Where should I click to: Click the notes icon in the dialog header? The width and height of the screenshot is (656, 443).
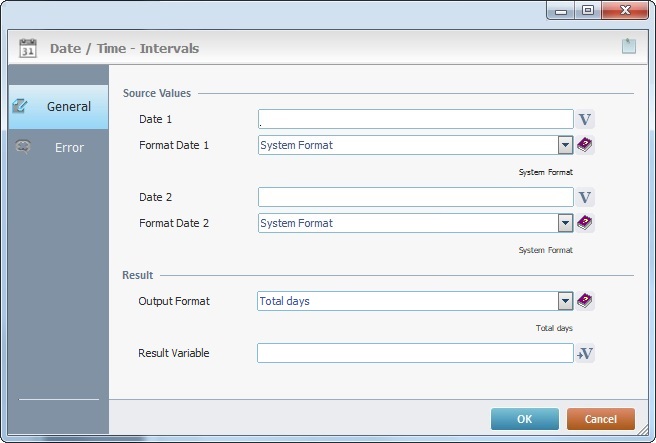pos(628,46)
